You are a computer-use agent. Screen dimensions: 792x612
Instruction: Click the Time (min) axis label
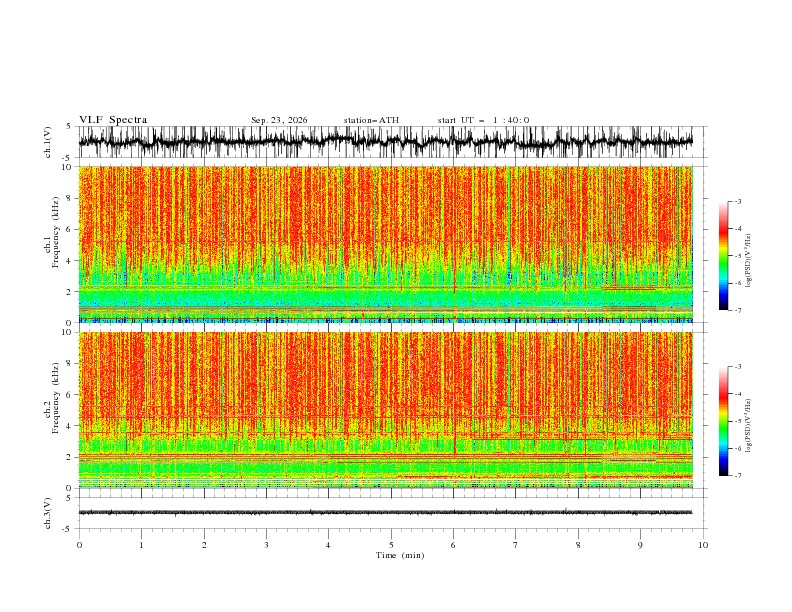(400, 555)
